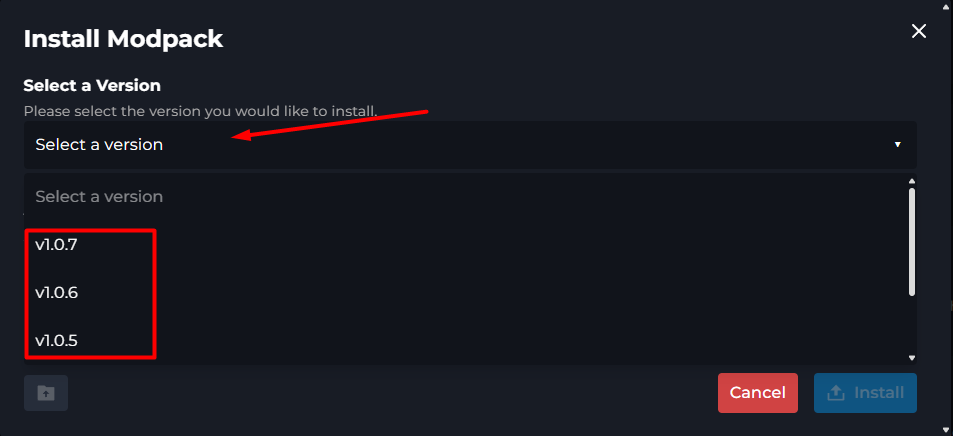Image resolution: width=953 pixels, height=436 pixels.
Task: Click the "Install Modpack" dialog title
Action: point(123,39)
